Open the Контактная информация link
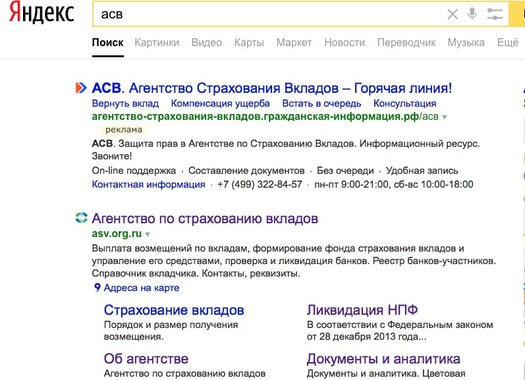This screenshot has height=380, width=525. (148, 184)
